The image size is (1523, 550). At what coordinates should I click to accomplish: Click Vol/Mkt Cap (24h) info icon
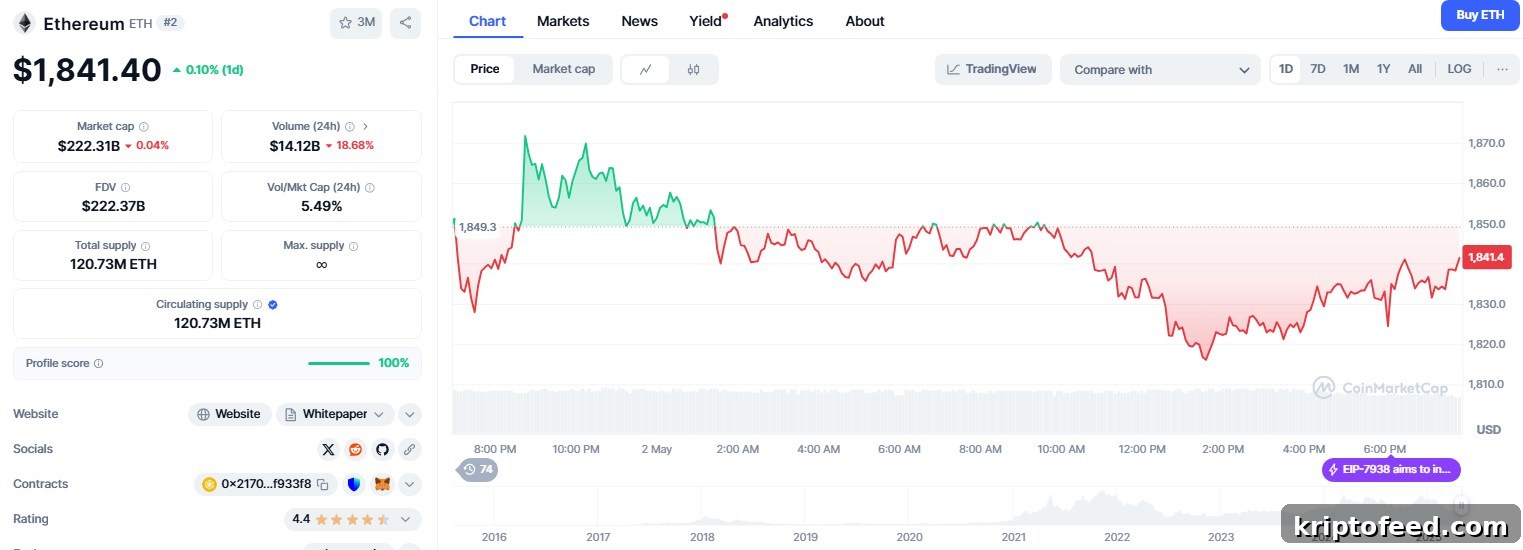coord(370,187)
